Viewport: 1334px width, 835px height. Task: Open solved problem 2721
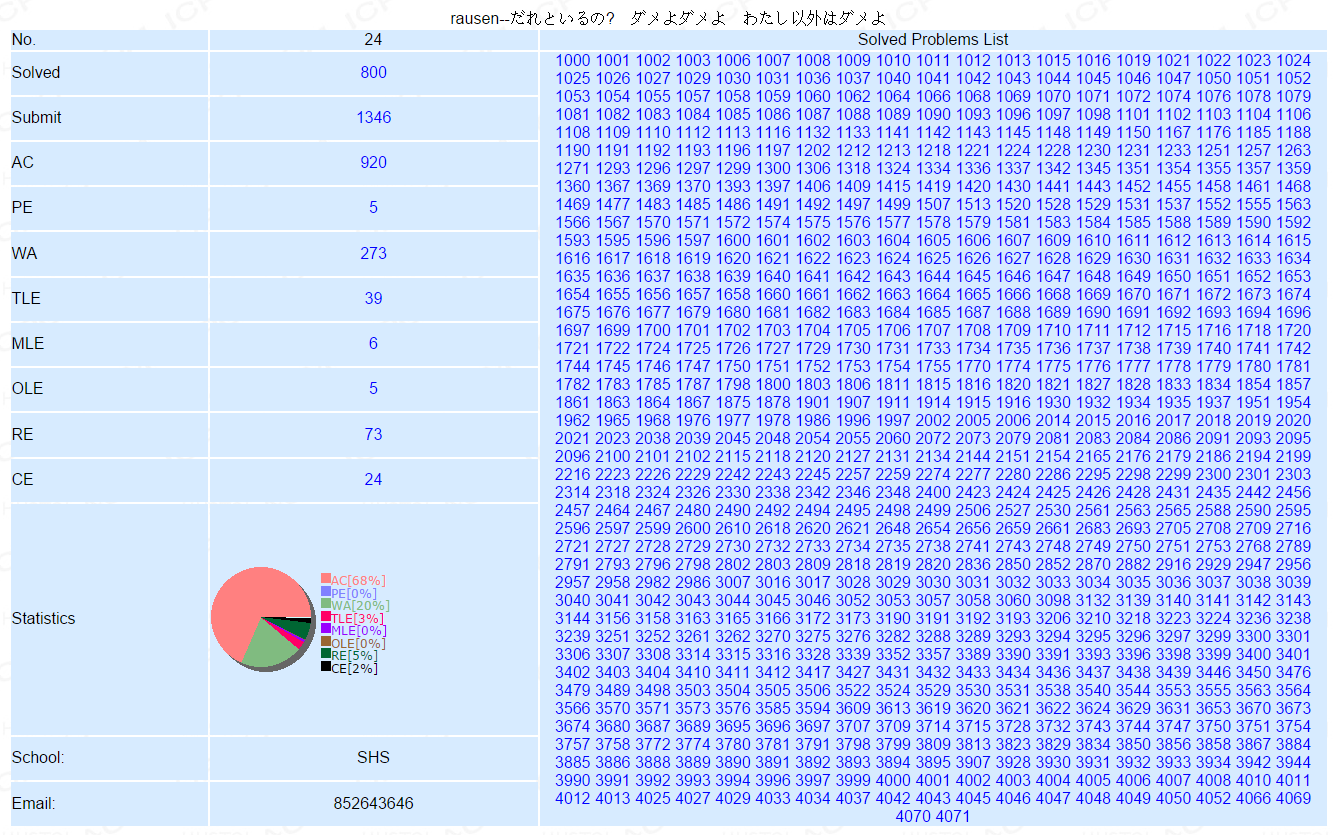click(x=573, y=546)
